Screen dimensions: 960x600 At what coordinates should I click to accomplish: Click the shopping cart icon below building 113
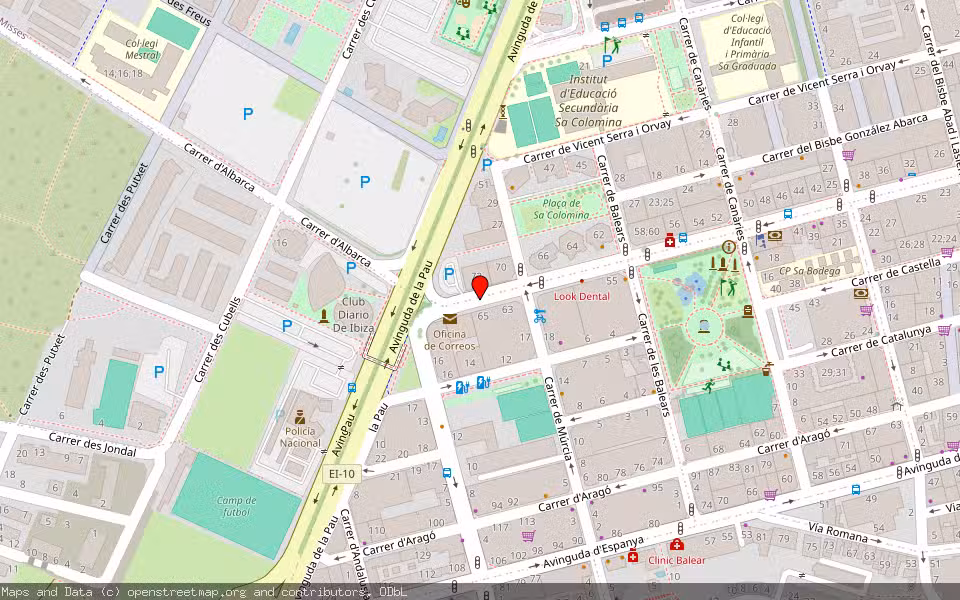528,536
